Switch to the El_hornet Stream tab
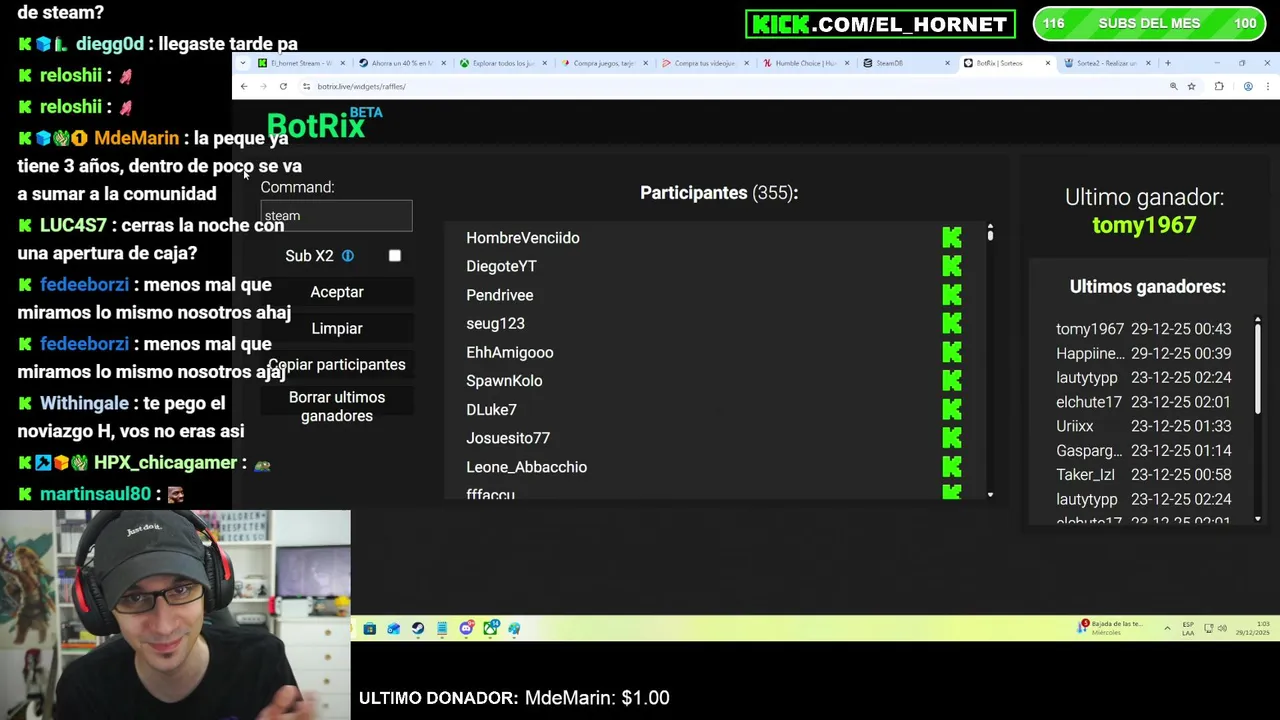Viewport: 1280px width, 720px height. [x=301, y=63]
